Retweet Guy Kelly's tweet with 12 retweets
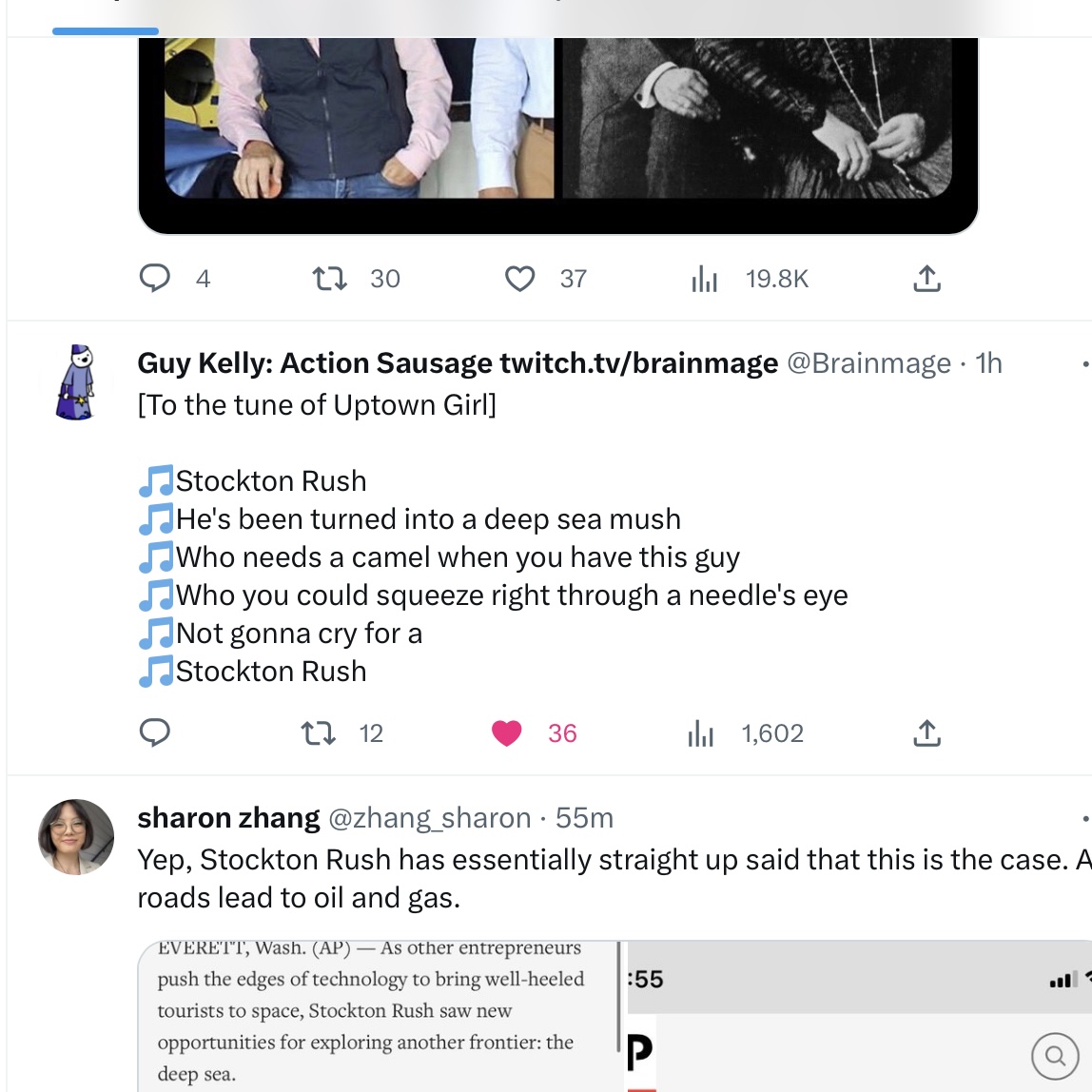The image size is (1092, 1092). pos(319,733)
